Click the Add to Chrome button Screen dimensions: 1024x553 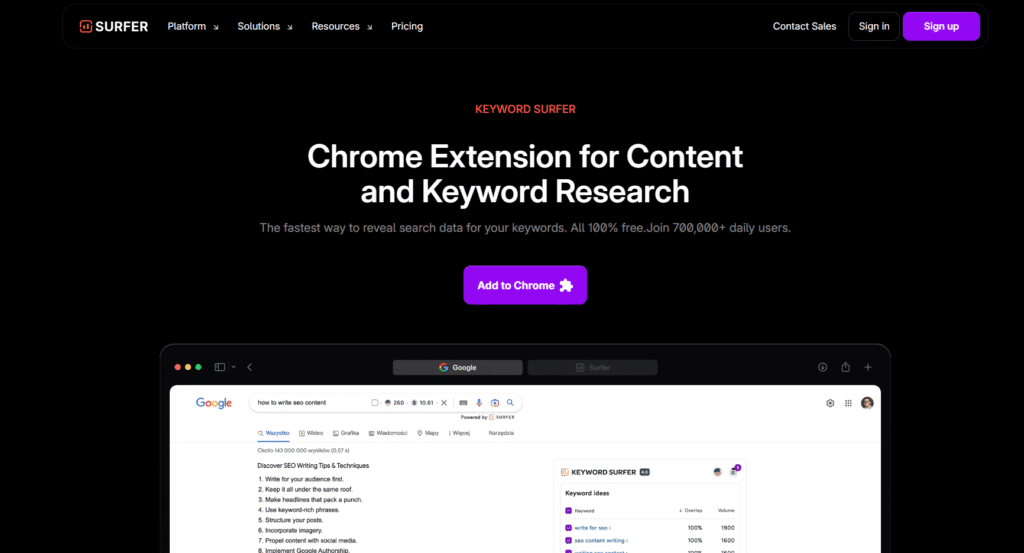tap(525, 285)
